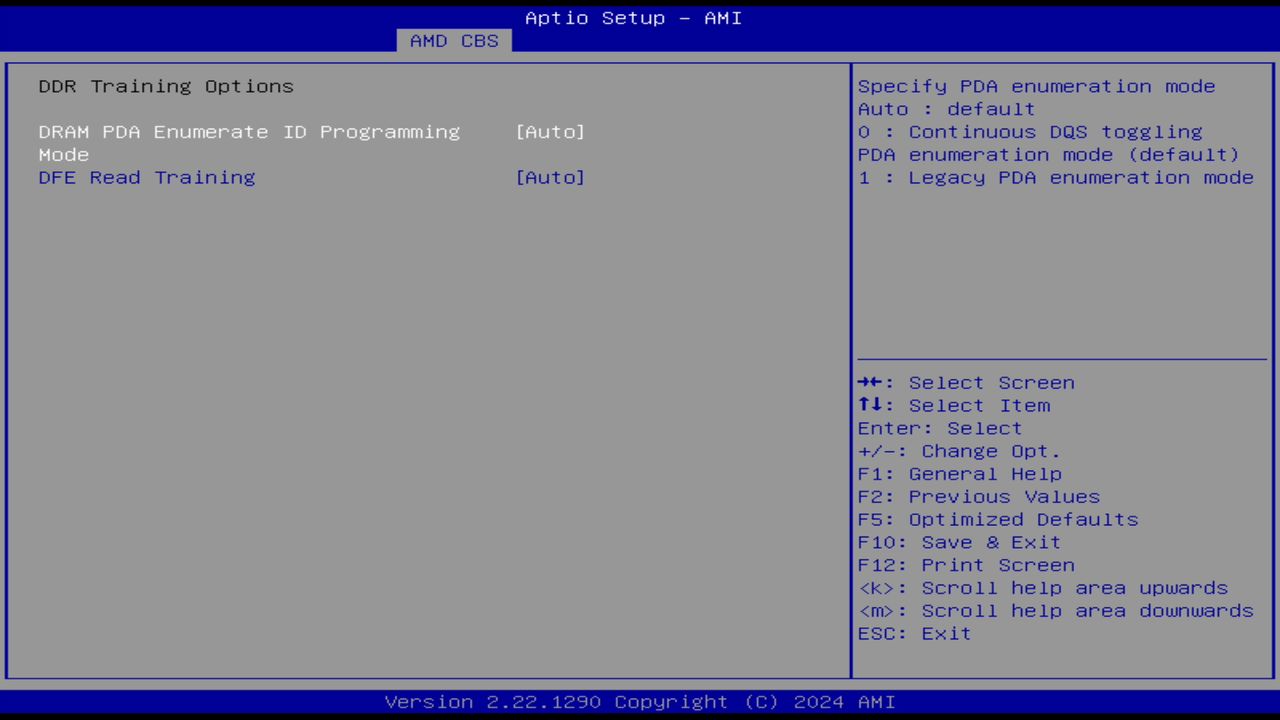The height and width of the screenshot is (720, 1280).
Task: Click the 'Enter: Select' key hint
Action: [940, 429]
